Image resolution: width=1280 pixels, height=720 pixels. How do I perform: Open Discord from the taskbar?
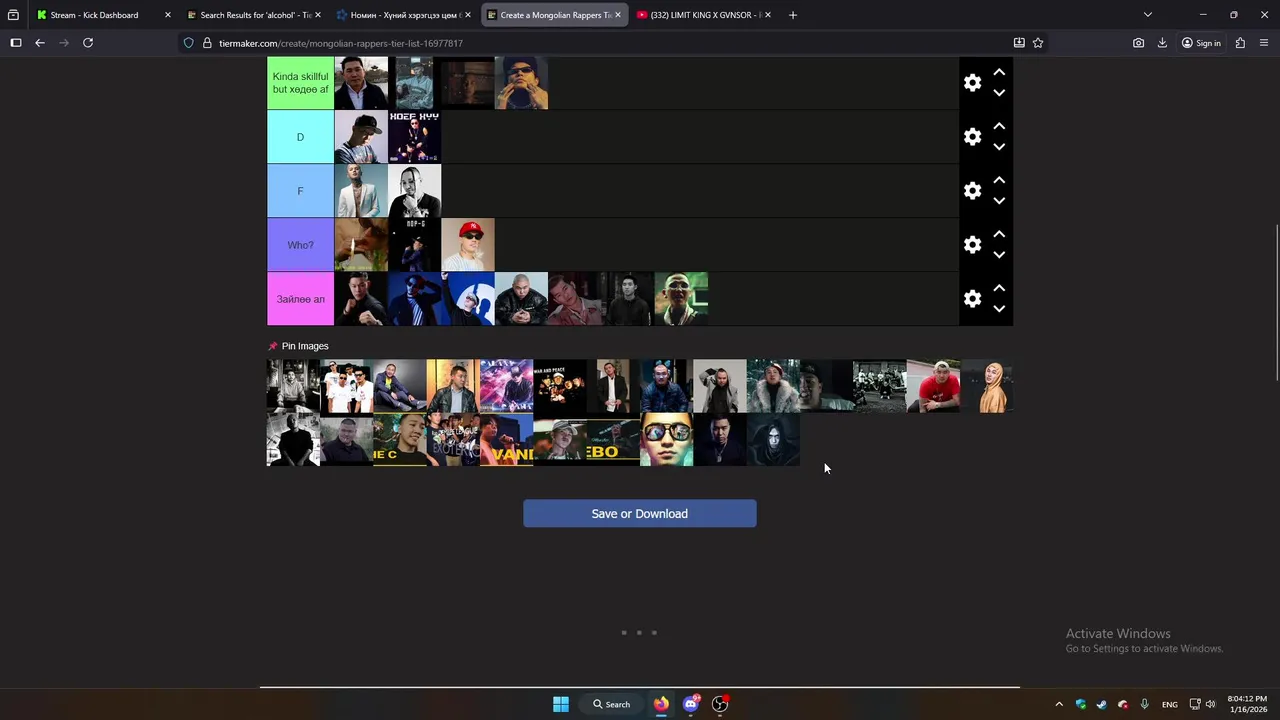point(690,704)
